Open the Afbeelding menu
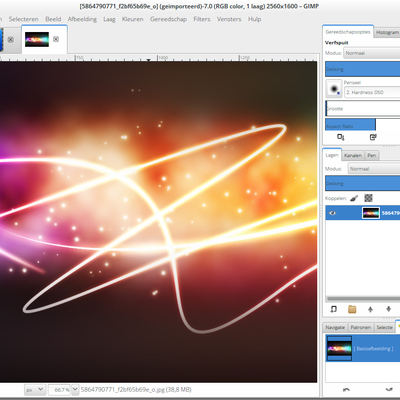400x400 pixels. (x=82, y=19)
